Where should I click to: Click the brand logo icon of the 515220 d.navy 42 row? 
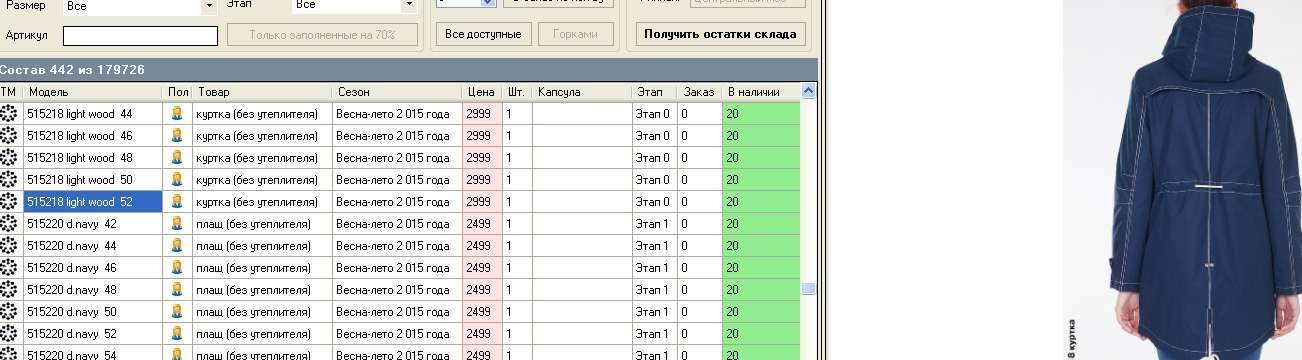point(10,224)
